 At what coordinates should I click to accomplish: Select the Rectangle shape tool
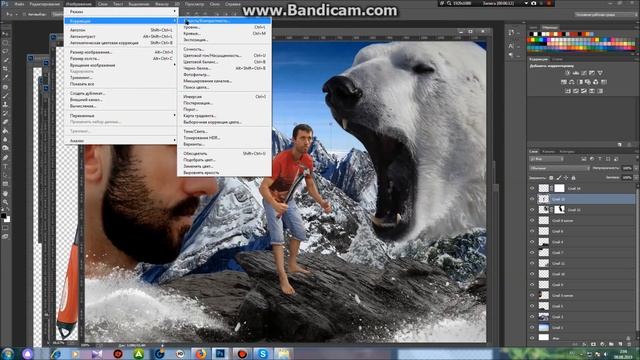click(x=5, y=184)
